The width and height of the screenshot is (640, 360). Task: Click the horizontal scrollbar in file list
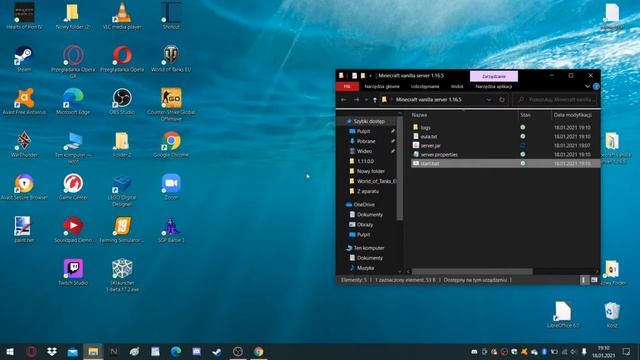click(x=472, y=271)
